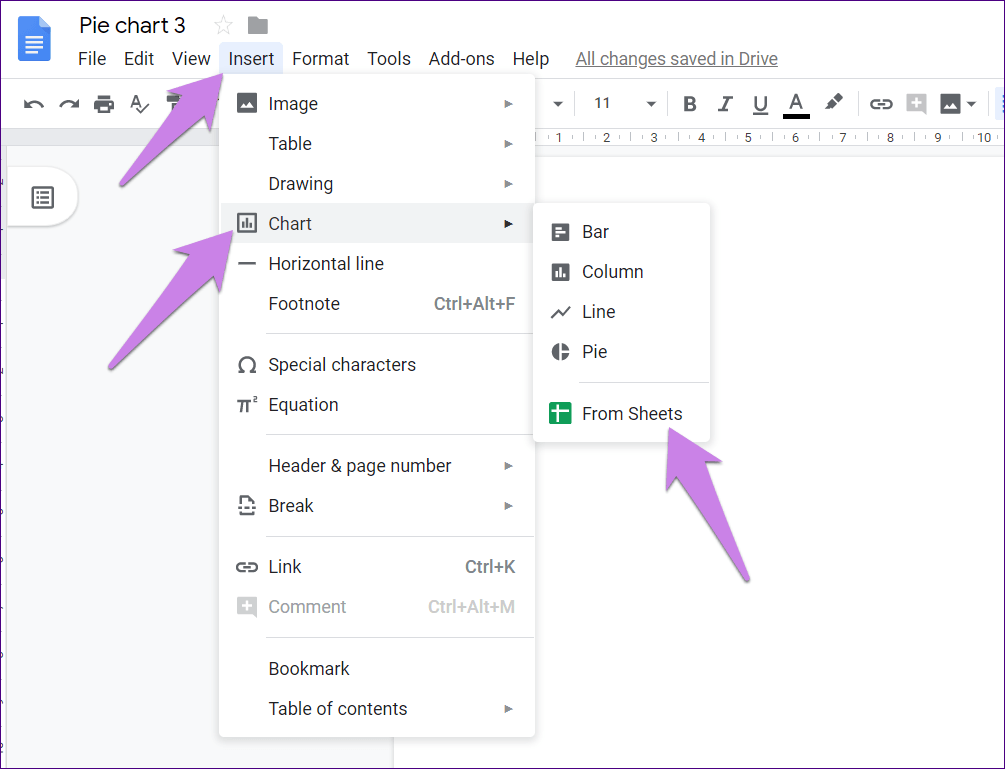
Task: Insert a Pie chart
Action: click(x=622, y=352)
